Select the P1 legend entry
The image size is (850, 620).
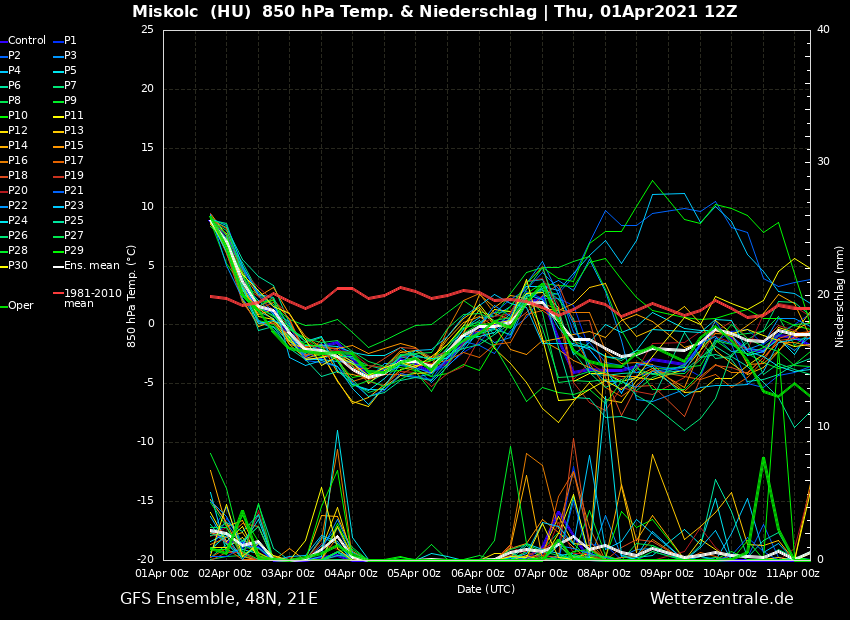click(x=70, y=41)
